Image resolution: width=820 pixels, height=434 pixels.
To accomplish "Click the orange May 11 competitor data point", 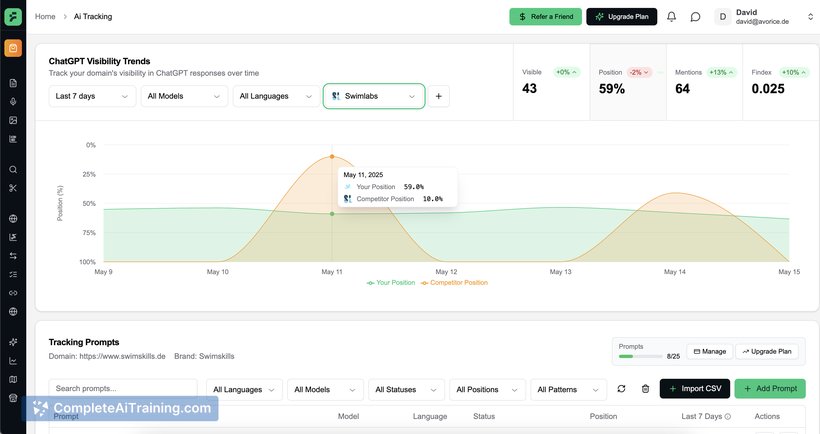I will (332, 156).
